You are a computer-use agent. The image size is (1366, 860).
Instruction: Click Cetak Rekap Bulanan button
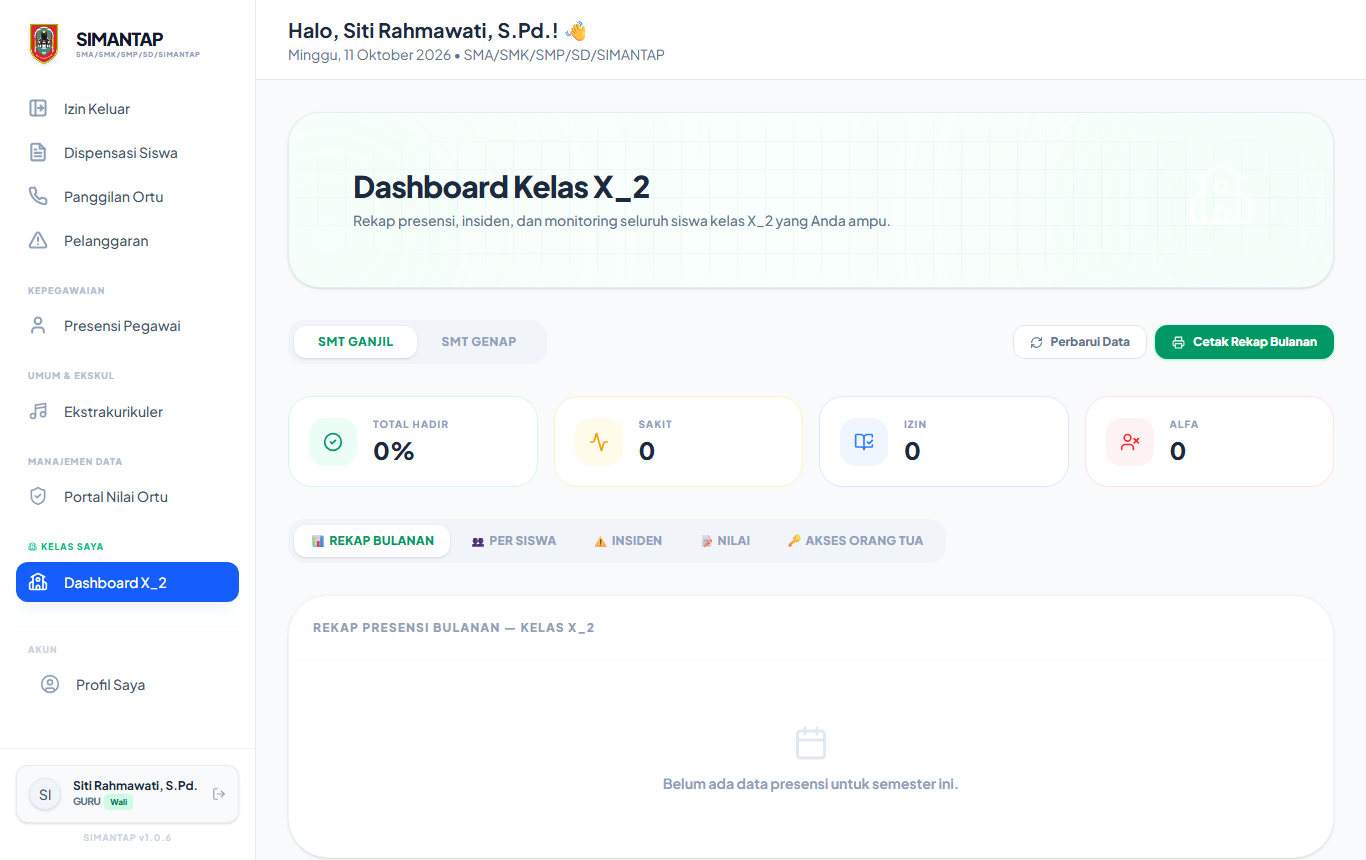(1244, 342)
